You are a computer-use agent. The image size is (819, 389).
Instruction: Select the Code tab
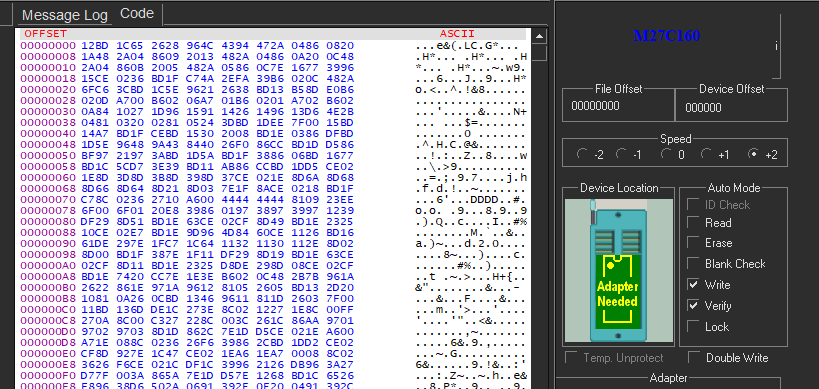pos(137,14)
